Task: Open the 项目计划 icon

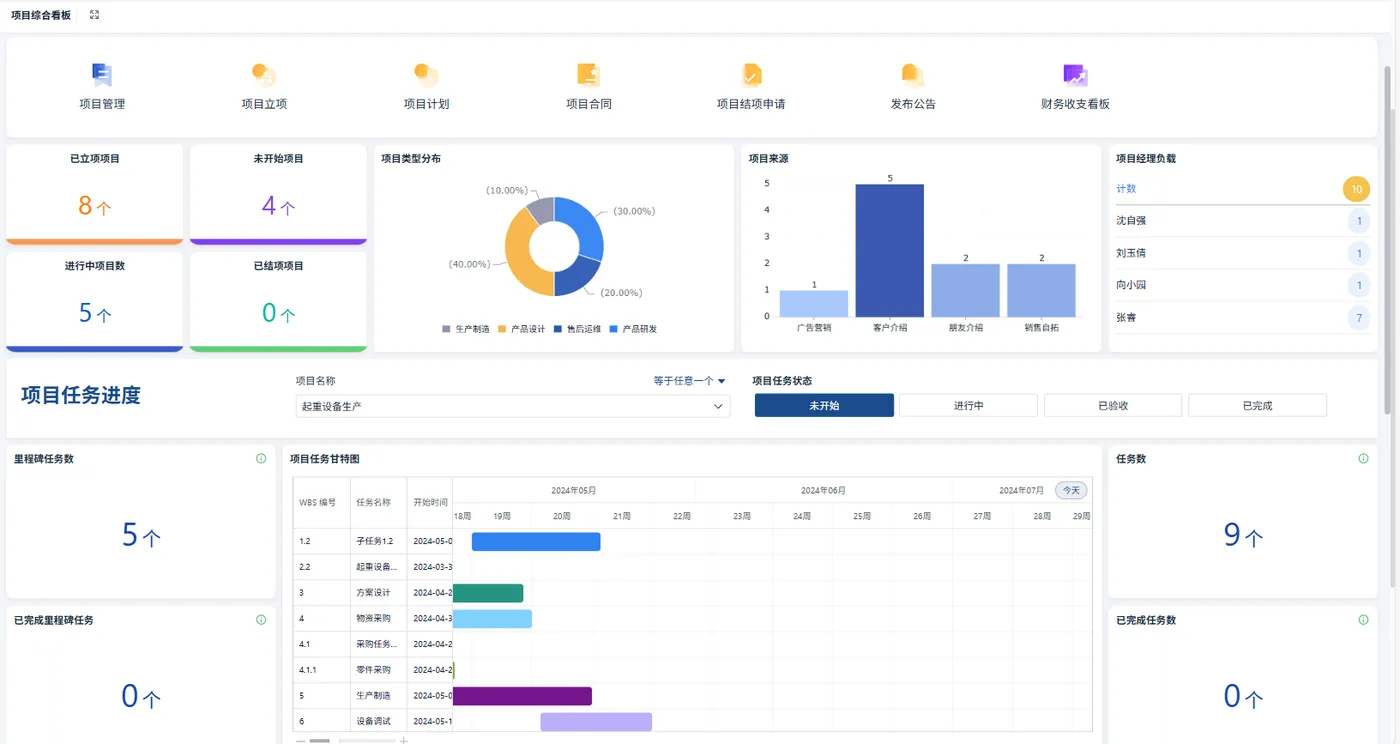Action: click(x=426, y=75)
